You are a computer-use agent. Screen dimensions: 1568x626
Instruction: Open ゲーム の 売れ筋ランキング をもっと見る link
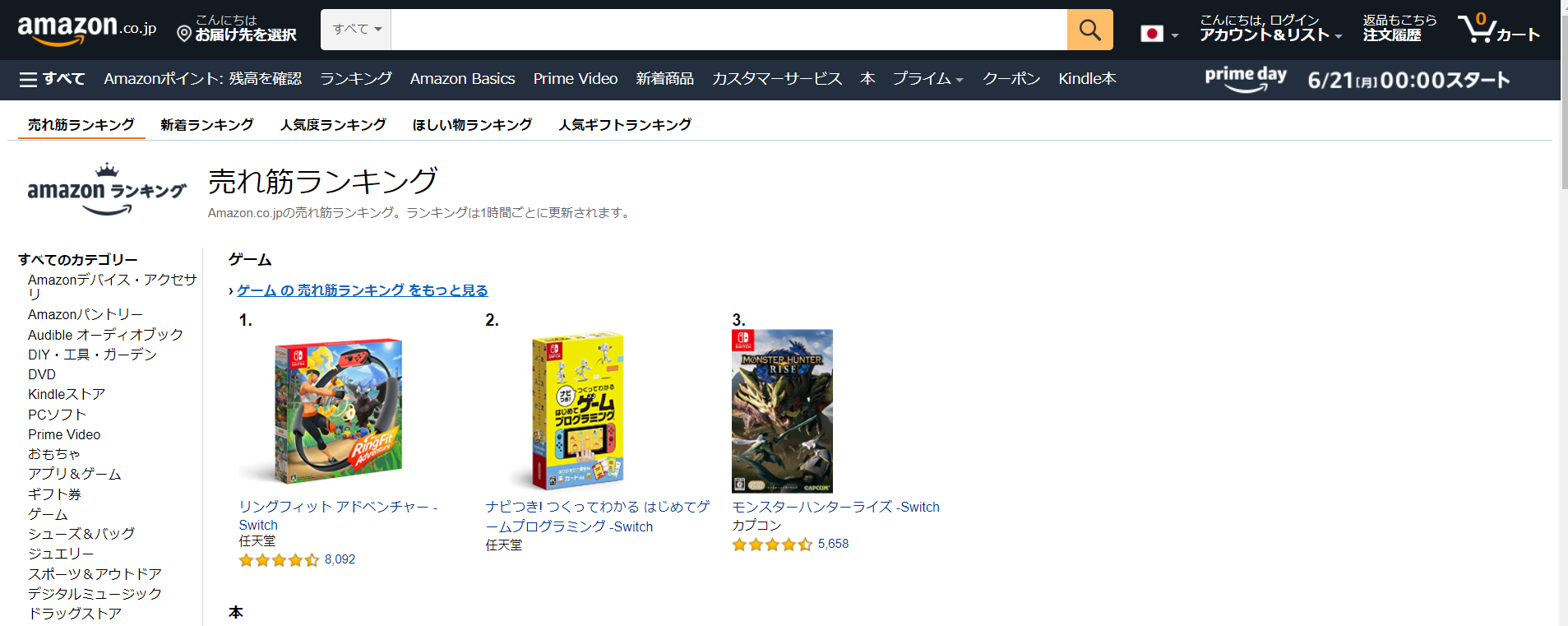363,290
